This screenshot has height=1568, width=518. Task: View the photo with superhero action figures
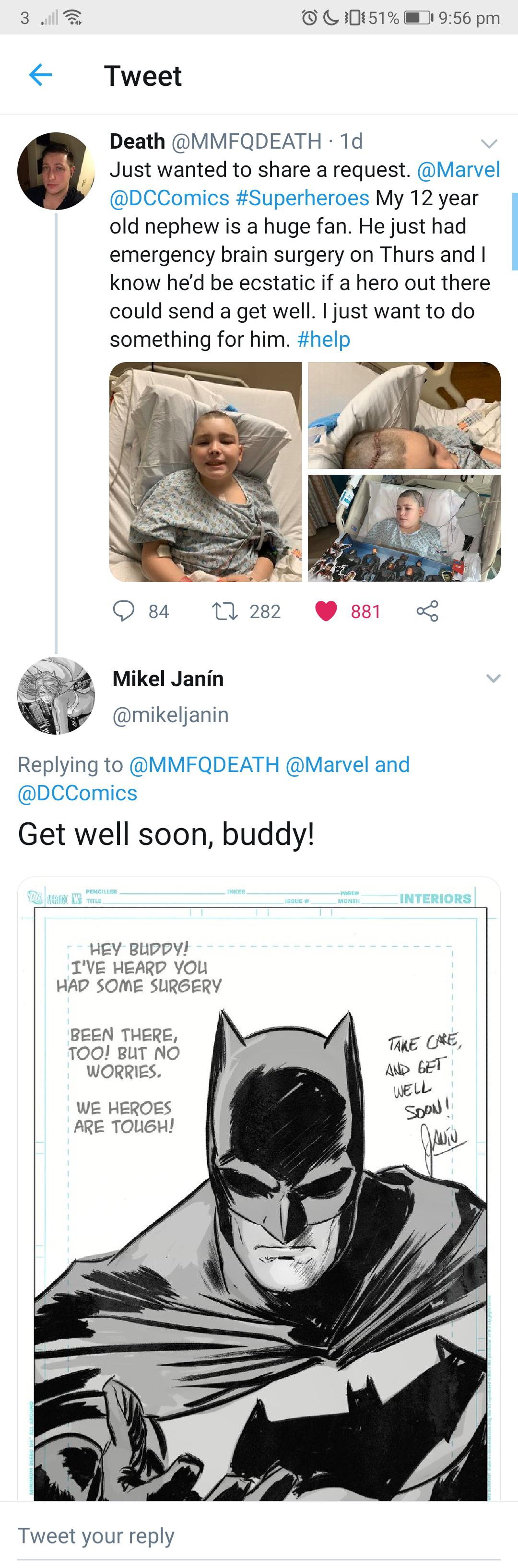(404, 528)
